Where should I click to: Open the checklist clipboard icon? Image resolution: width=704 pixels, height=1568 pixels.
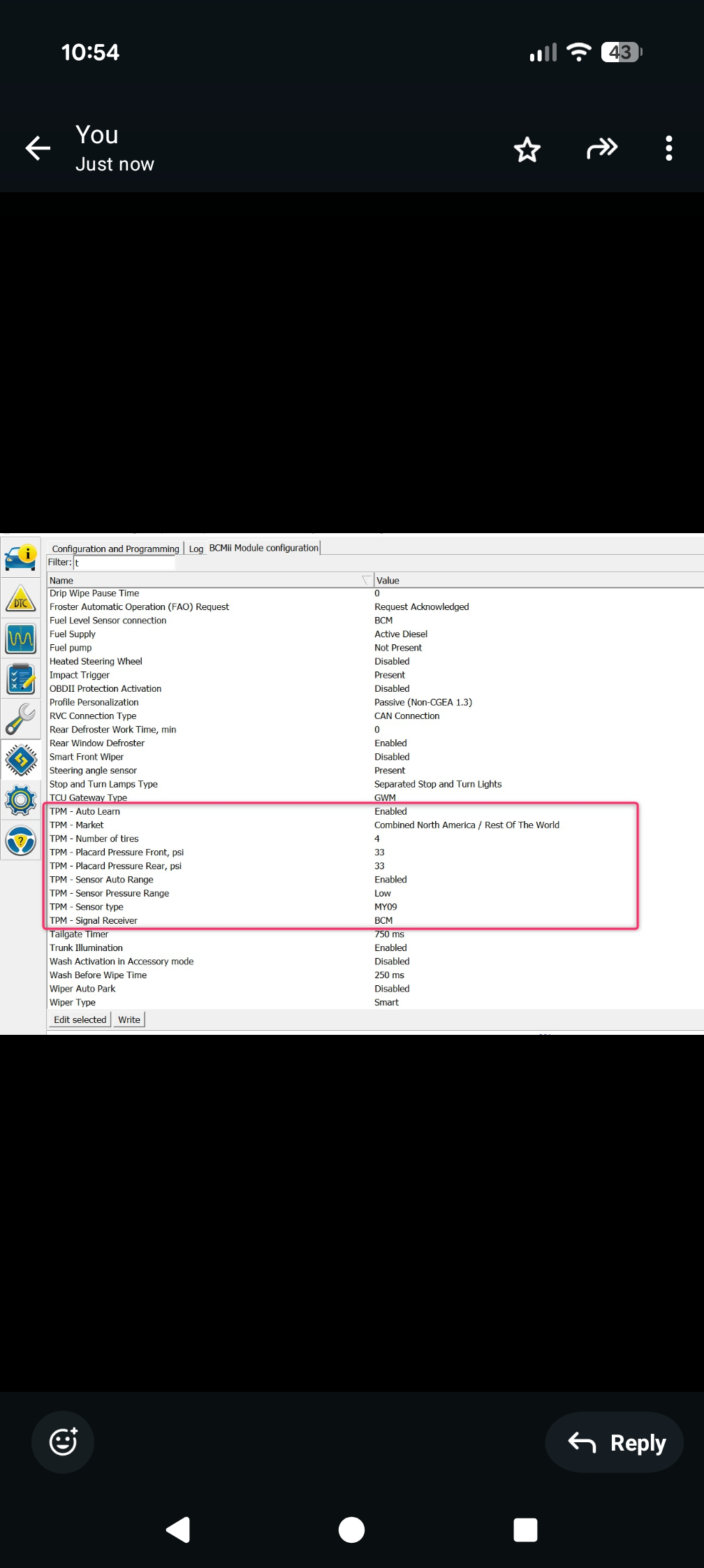tap(21, 679)
